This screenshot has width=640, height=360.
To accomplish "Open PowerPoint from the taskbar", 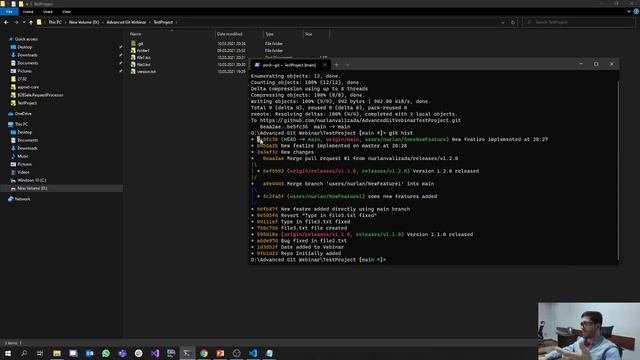I will point(220,353).
